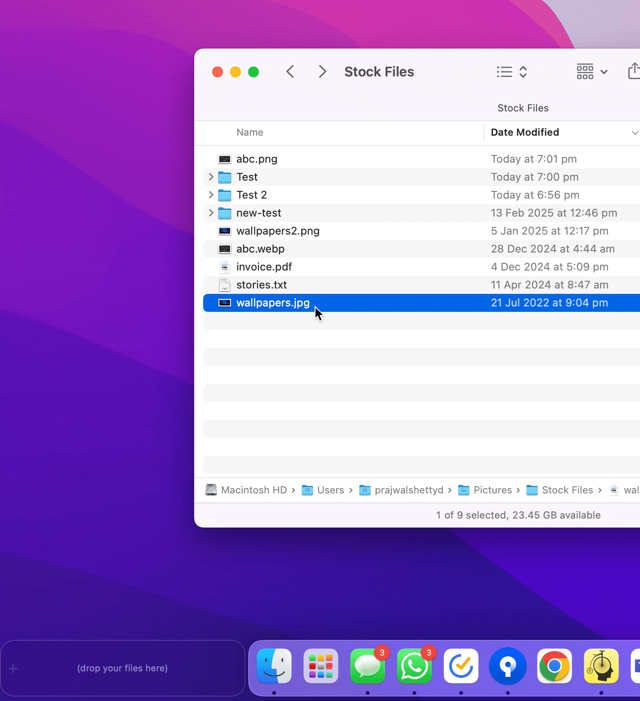
Task: Click the 'Stock Files' tab label below toolbar
Action: tap(522, 108)
